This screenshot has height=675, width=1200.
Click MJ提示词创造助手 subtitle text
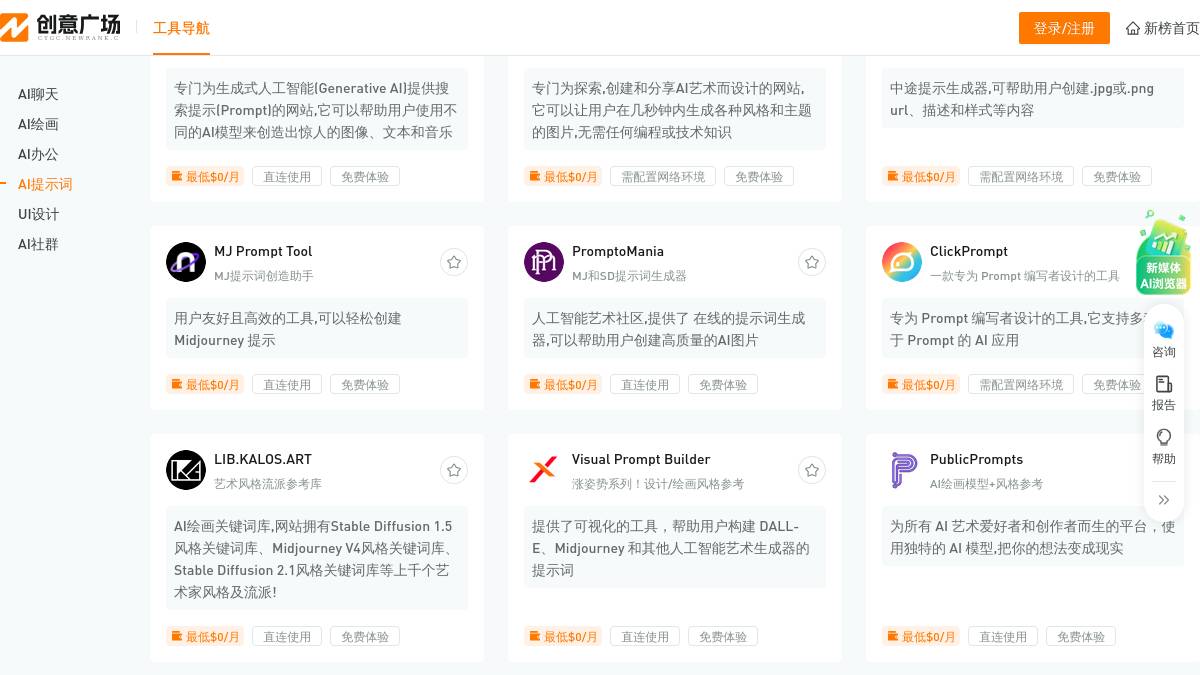click(x=264, y=275)
